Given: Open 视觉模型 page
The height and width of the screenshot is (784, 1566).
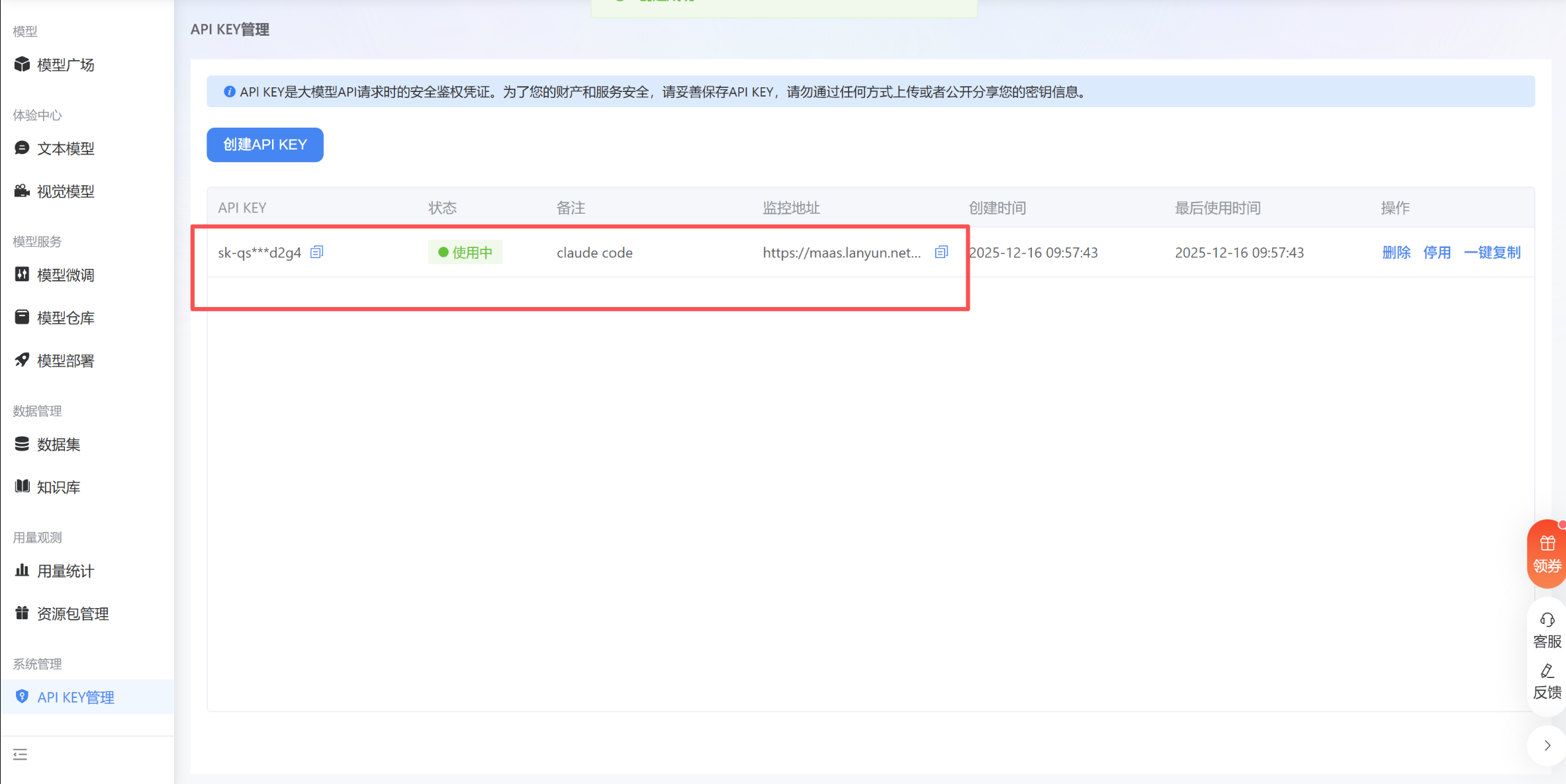Looking at the screenshot, I should pos(65,192).
